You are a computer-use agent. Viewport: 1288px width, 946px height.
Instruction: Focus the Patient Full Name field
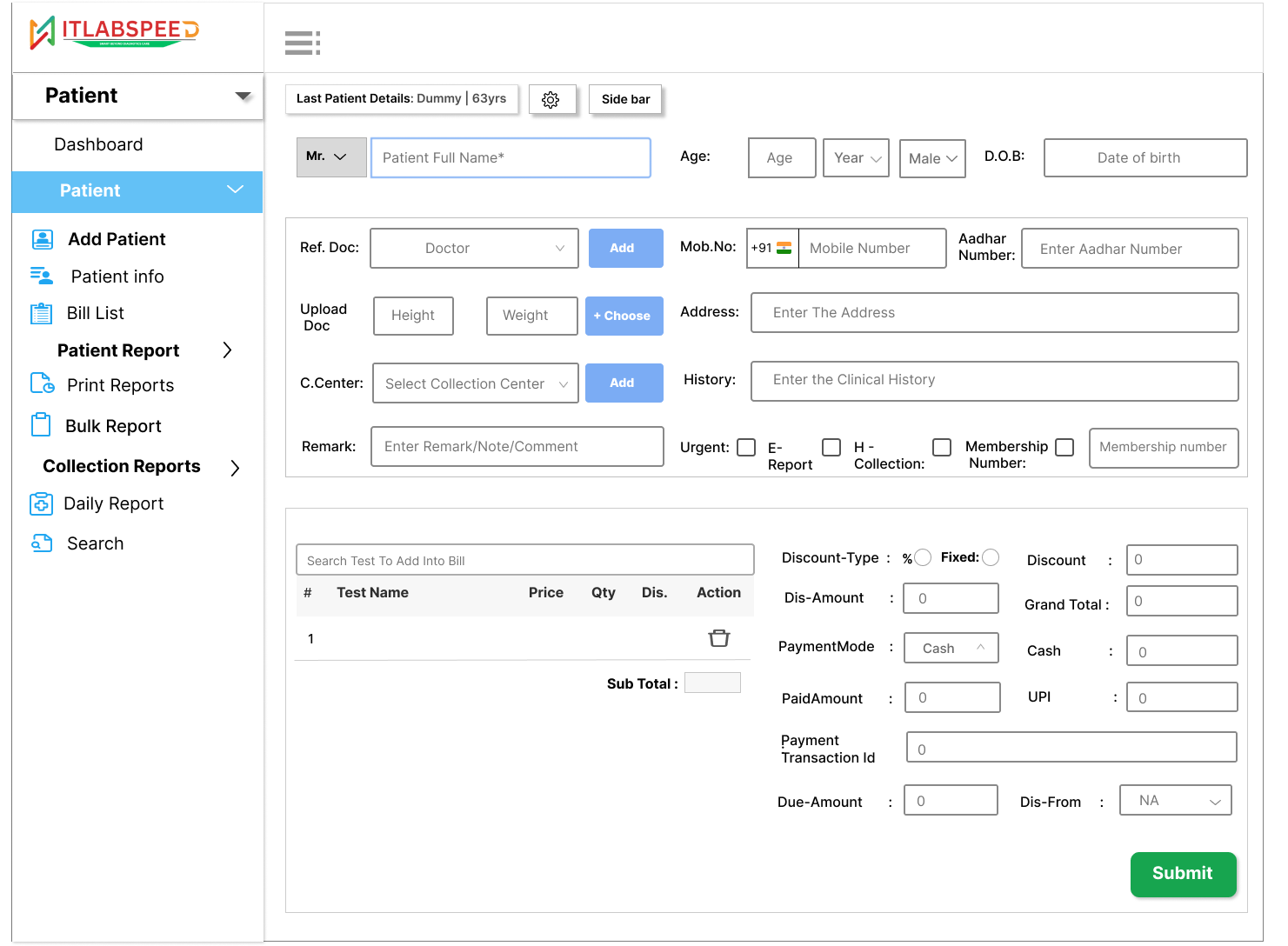point(511,157)
